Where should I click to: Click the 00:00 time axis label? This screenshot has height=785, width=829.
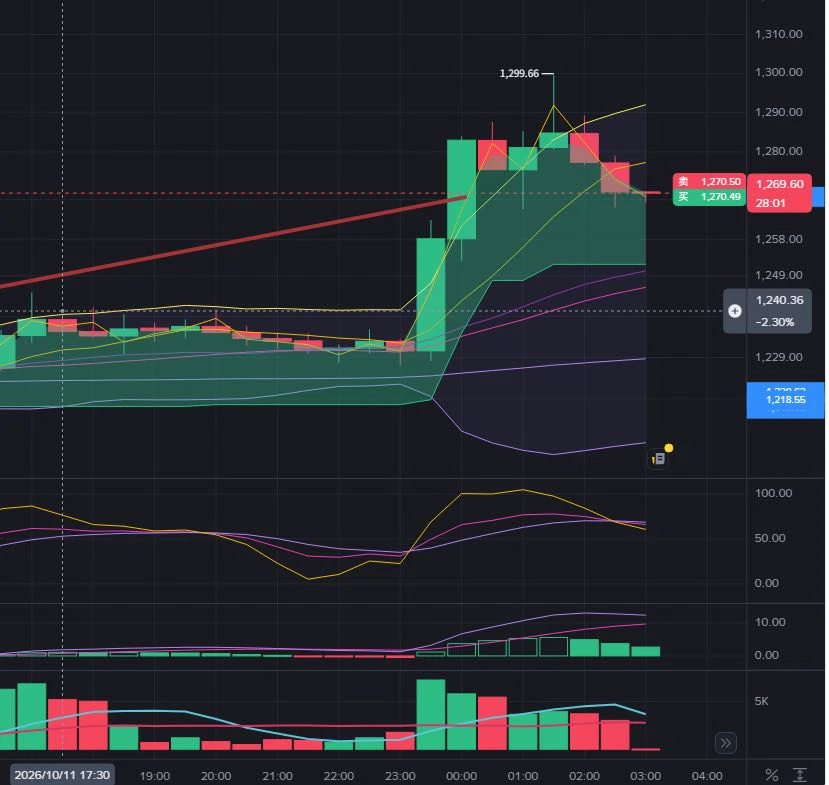pos(461,776)
